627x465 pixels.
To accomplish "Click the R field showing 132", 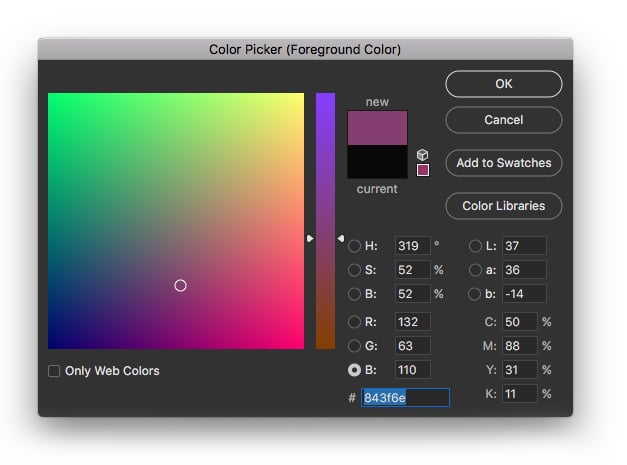I will coord(413,321).
